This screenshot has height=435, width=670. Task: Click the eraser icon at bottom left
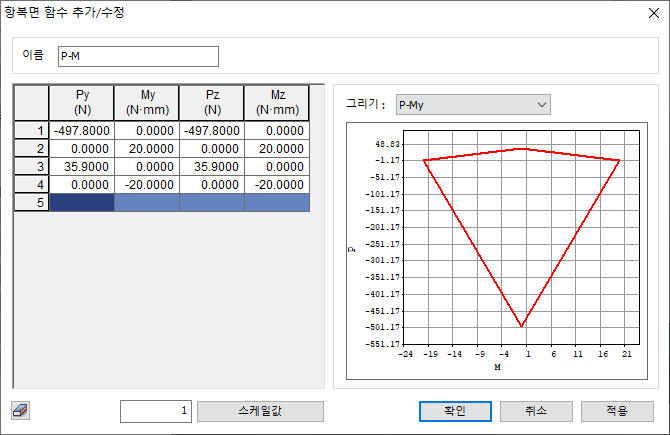coord(20,411)
